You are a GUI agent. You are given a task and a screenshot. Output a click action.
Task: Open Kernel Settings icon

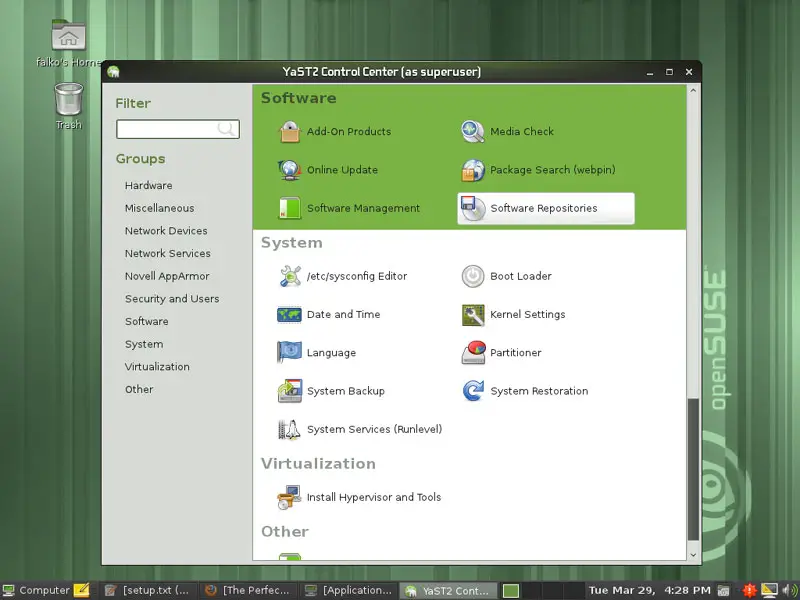tap(473, 314)
